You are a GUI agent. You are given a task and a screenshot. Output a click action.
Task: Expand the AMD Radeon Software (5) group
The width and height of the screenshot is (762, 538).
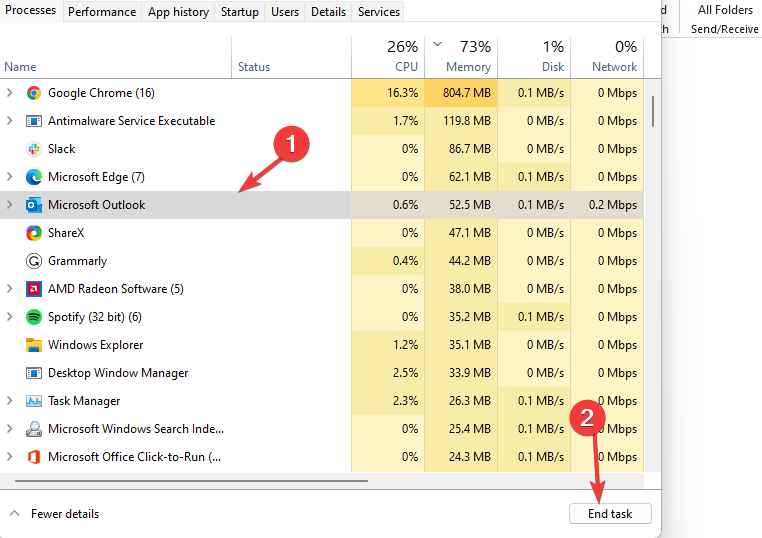pos(9,289)
